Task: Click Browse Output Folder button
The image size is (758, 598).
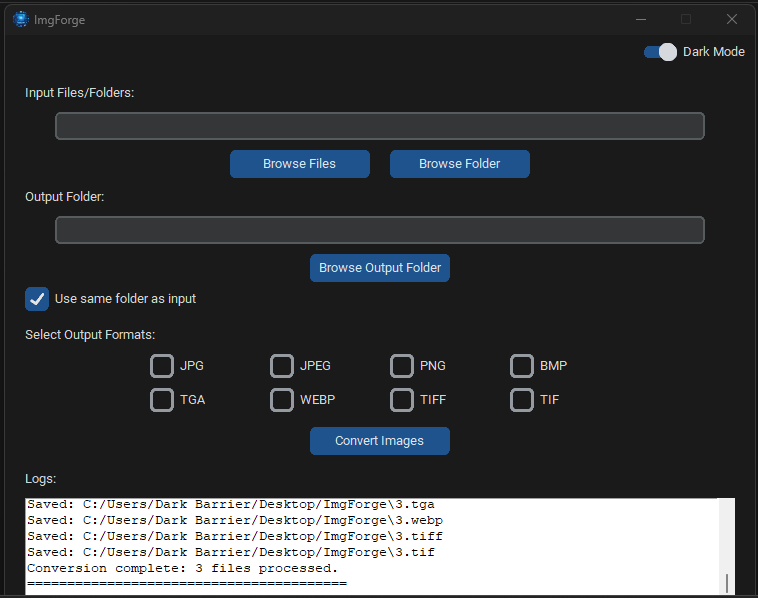Action: point(379,268)
